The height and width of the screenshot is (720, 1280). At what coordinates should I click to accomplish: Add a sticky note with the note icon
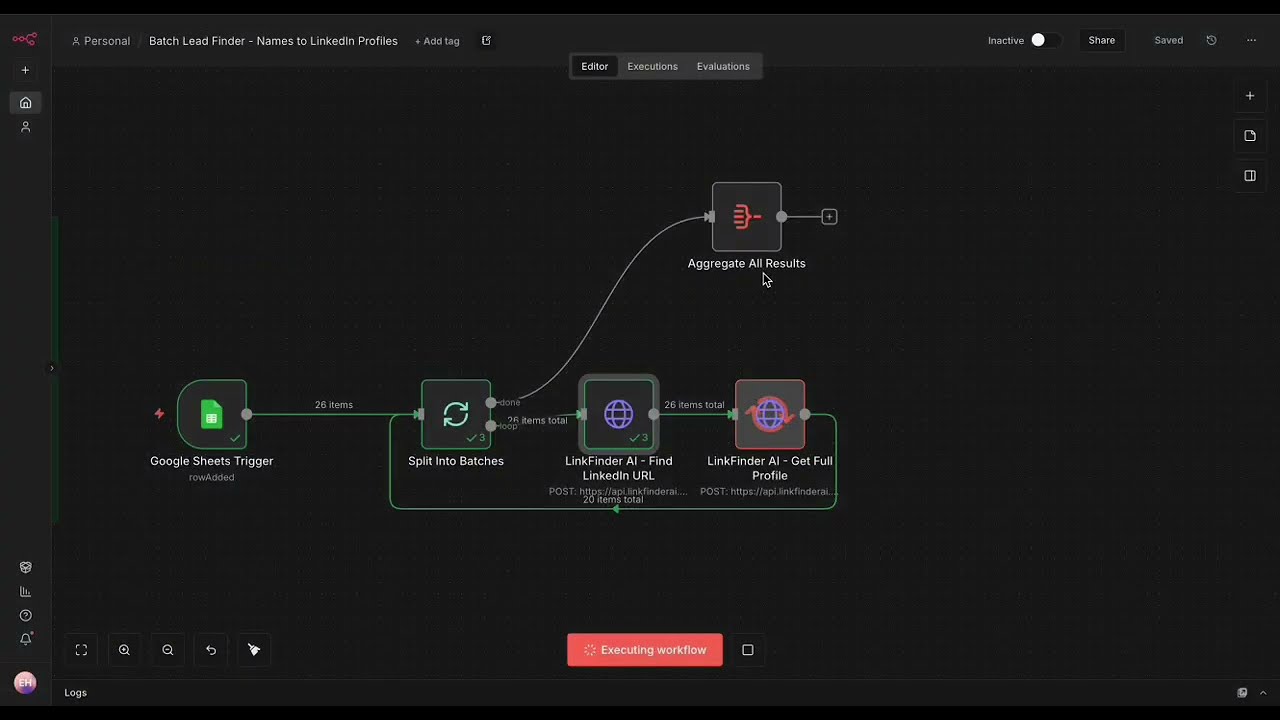[x=1249, y=136]
